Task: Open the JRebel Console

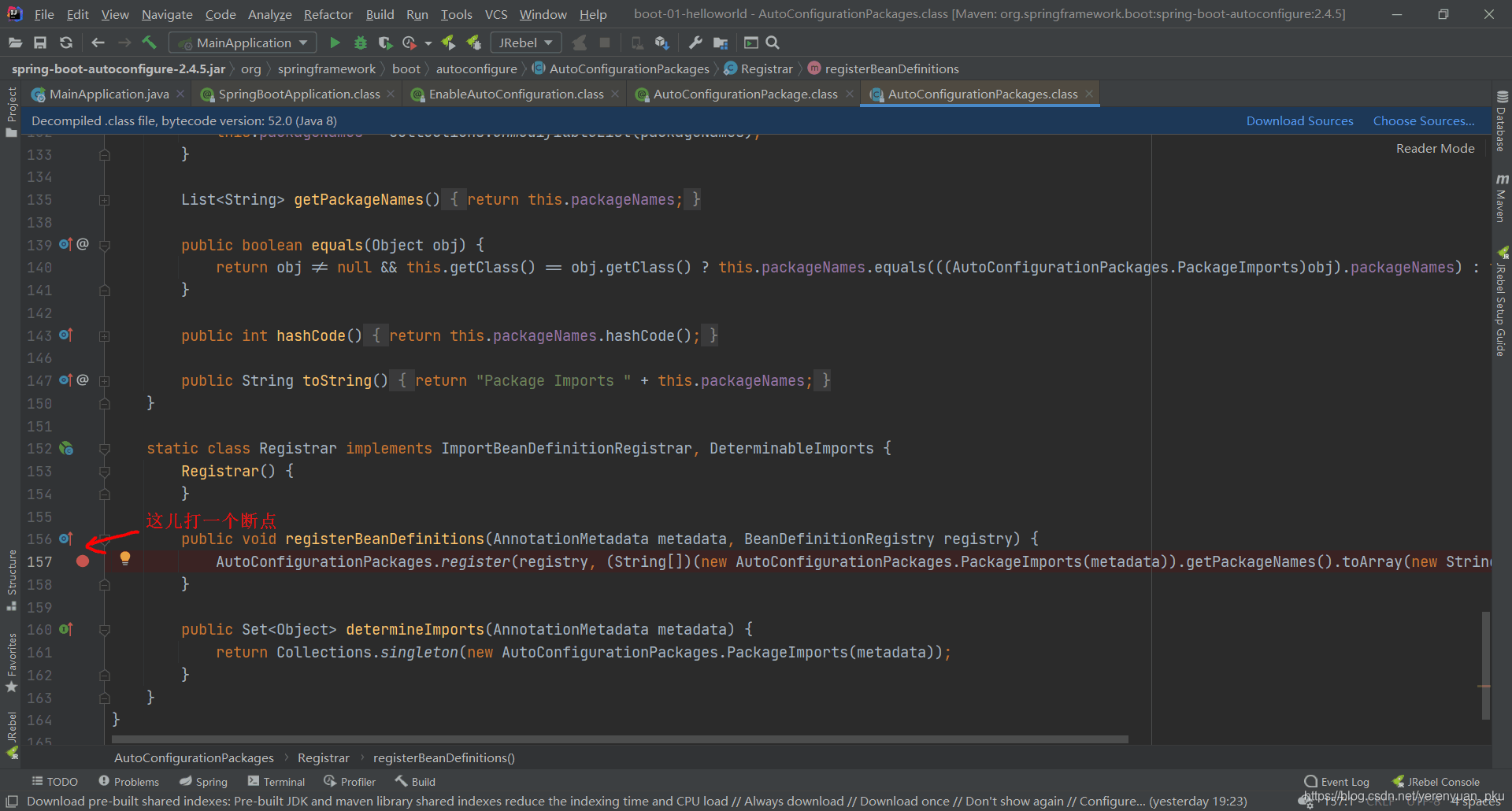Action: click(1436, 781)
